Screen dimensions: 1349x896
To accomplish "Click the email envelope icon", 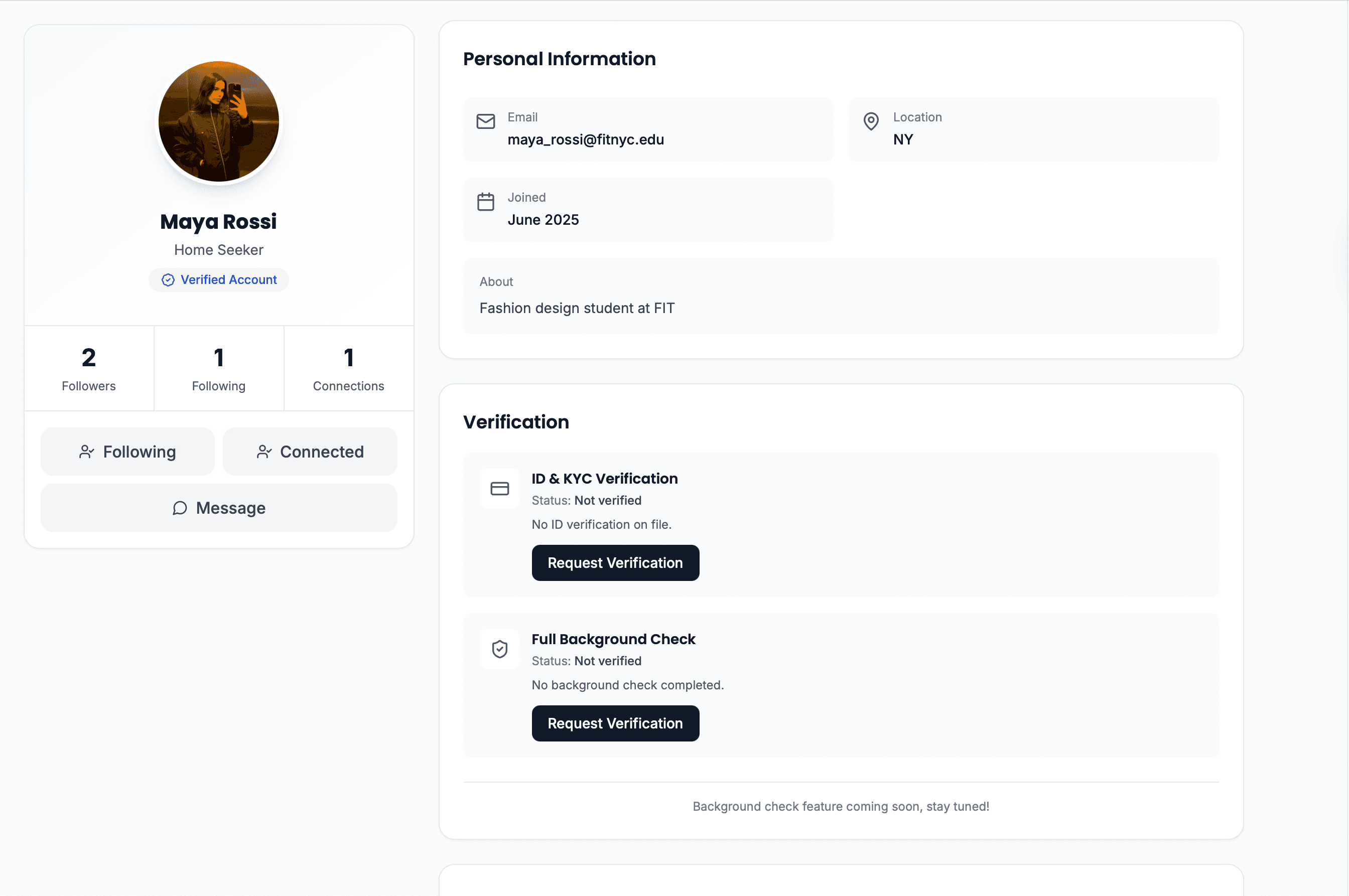I will click(x=485, y=121).
